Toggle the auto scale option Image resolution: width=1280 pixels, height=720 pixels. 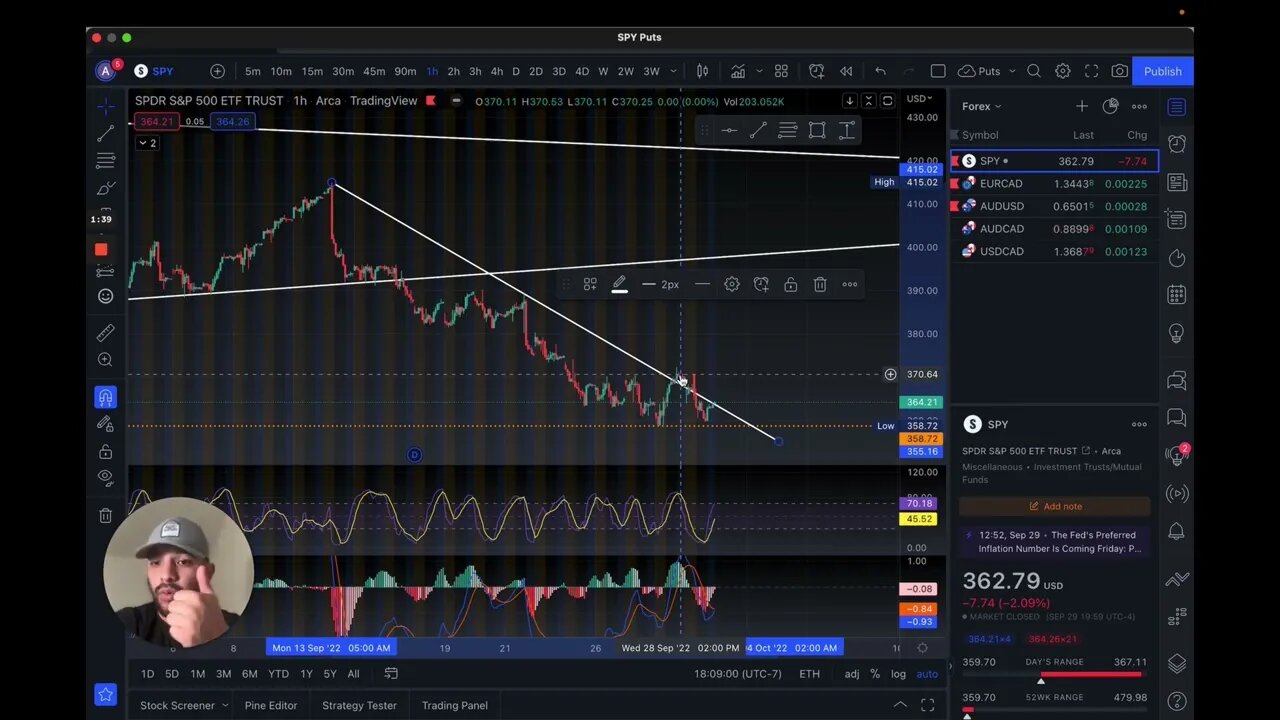click(927, 674)
